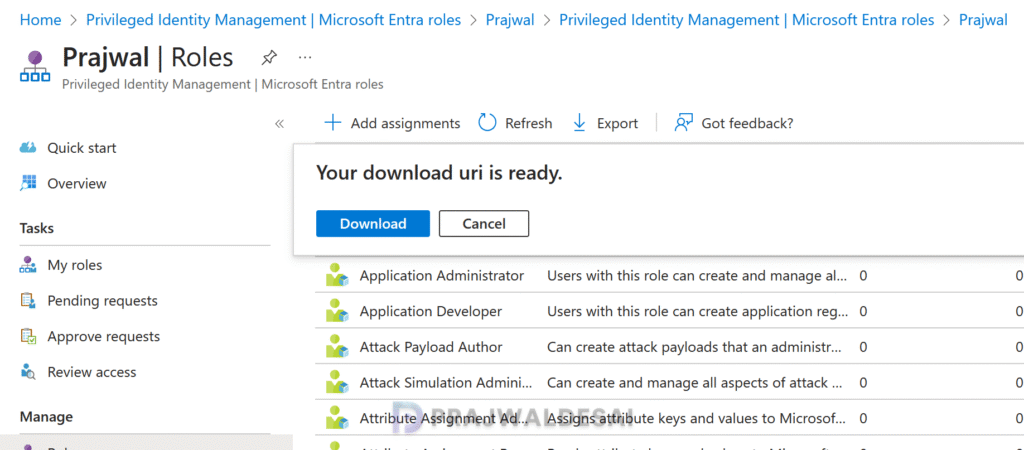Click 'Users with this role can create application reg...' description
The width and height of the screenshot is (1024, 450).
point(697,312)
